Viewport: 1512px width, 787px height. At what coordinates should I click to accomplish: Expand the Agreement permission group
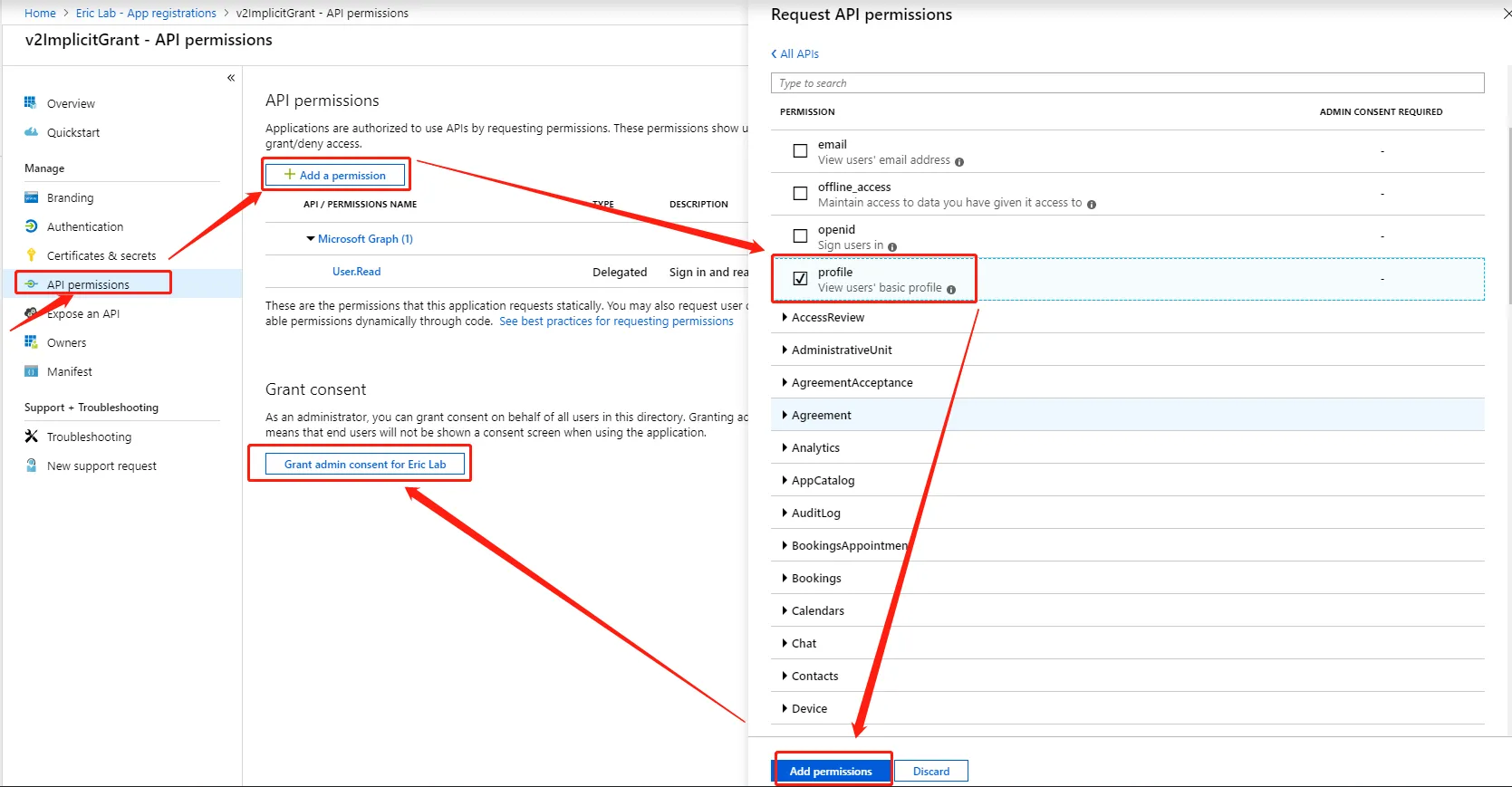[x=785, y=415]
